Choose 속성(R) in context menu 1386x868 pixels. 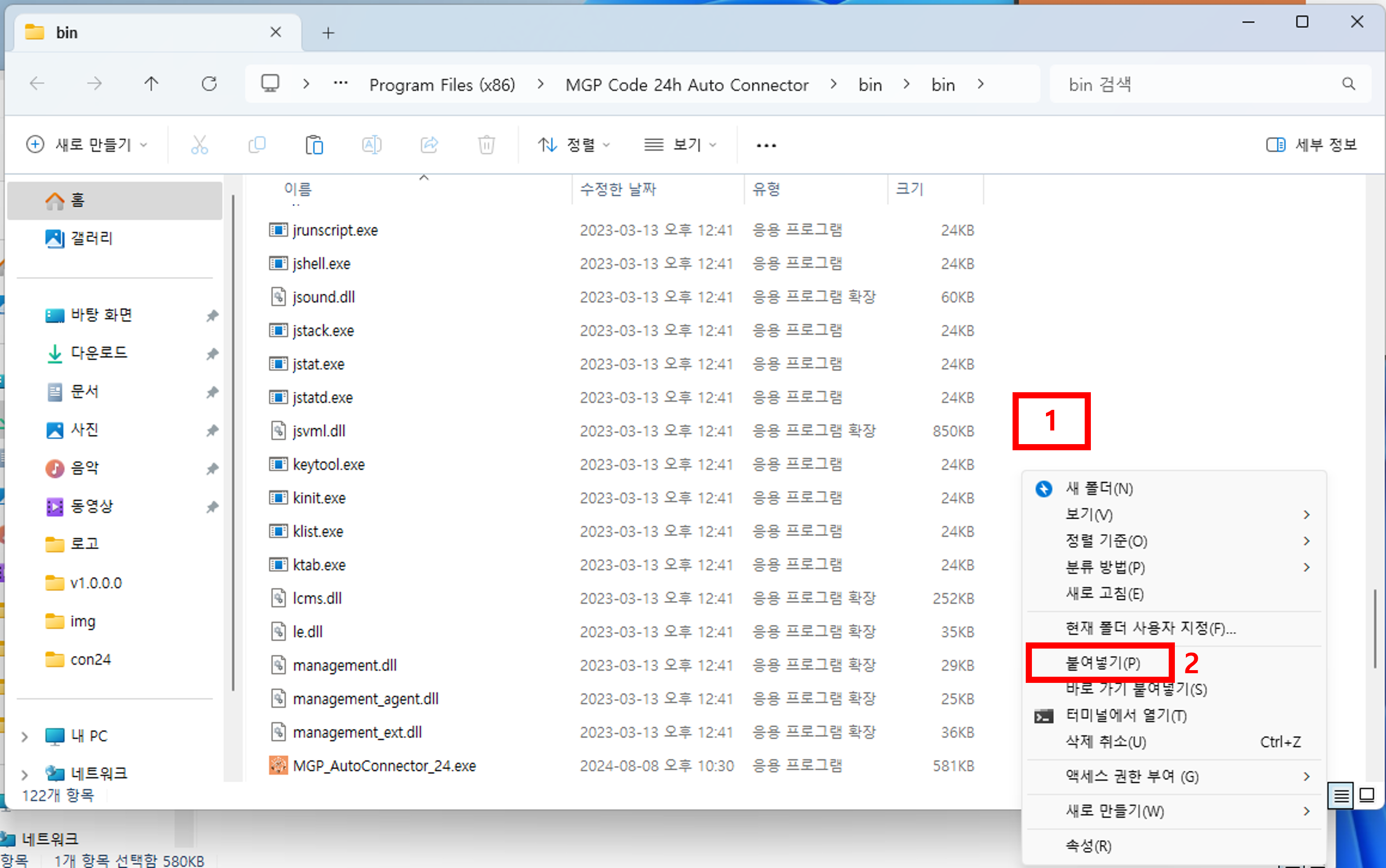(x=1175, y=846)
